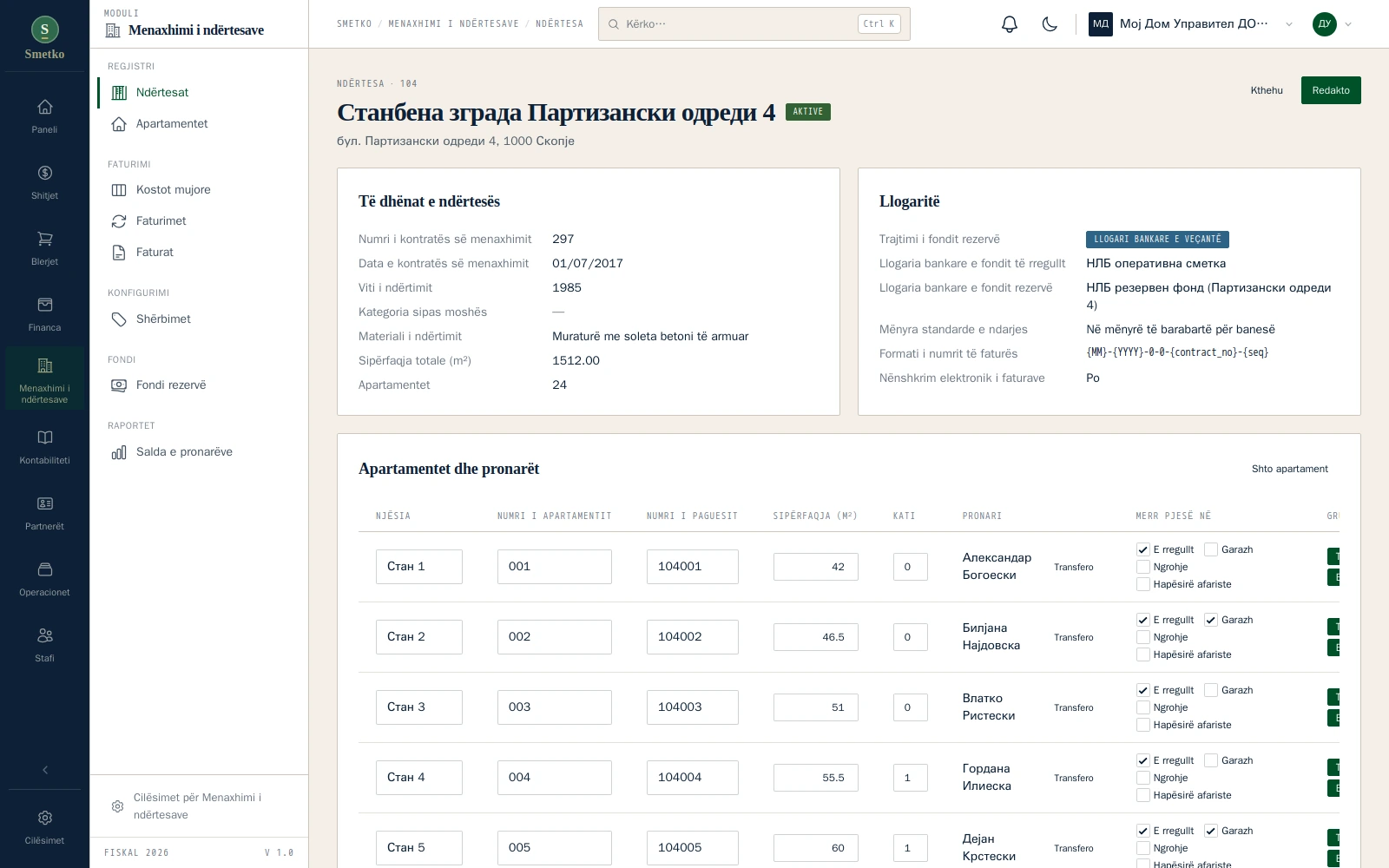Check Hapësirë afariste for Стан 4
1389x868 pixels.
(x=1142, y=795)
